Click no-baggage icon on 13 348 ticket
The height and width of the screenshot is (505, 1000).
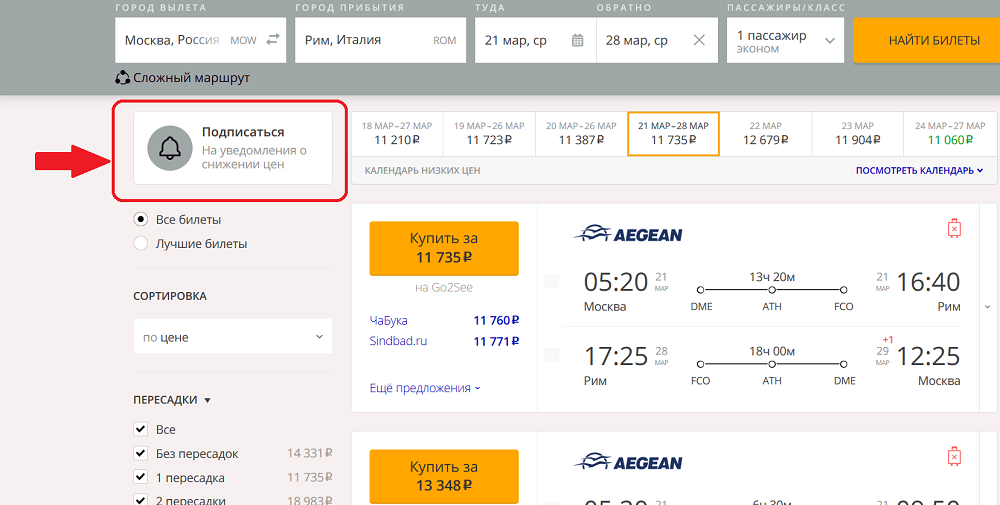[x=954, y=457]
